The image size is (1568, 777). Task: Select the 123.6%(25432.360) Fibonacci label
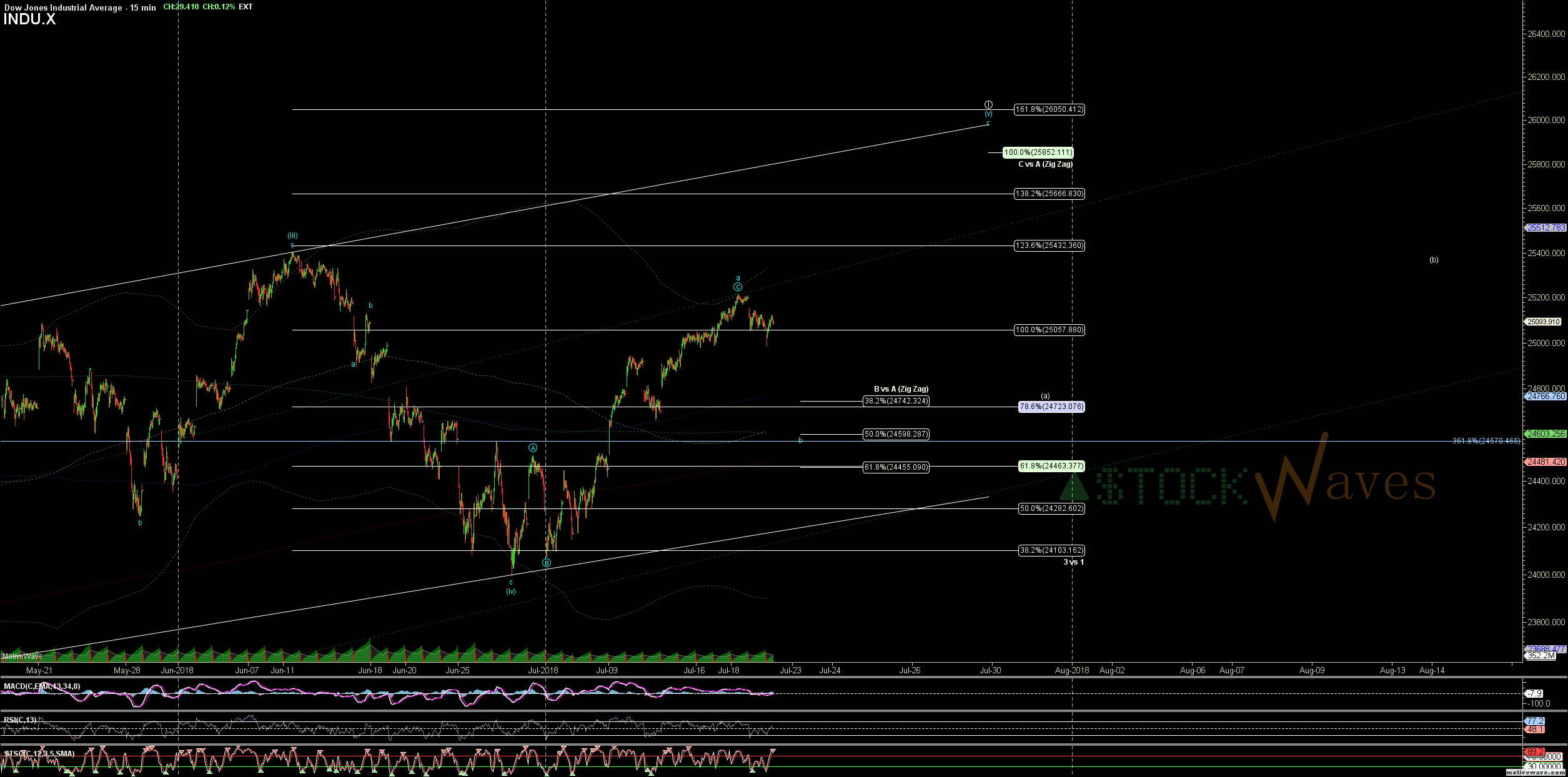click(1049, 245)
